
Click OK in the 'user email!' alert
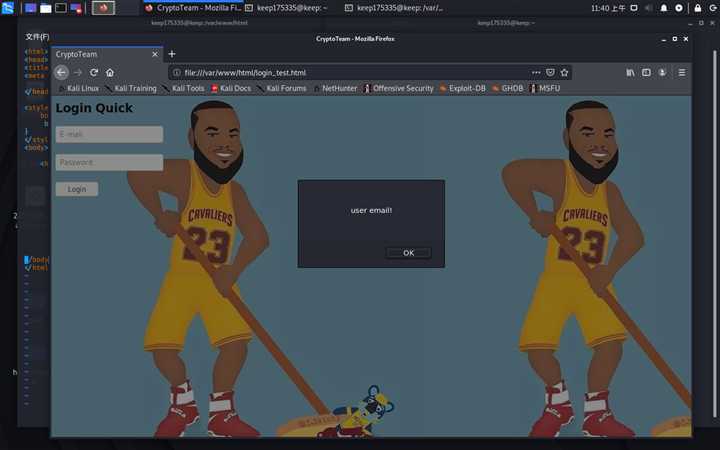408,253
